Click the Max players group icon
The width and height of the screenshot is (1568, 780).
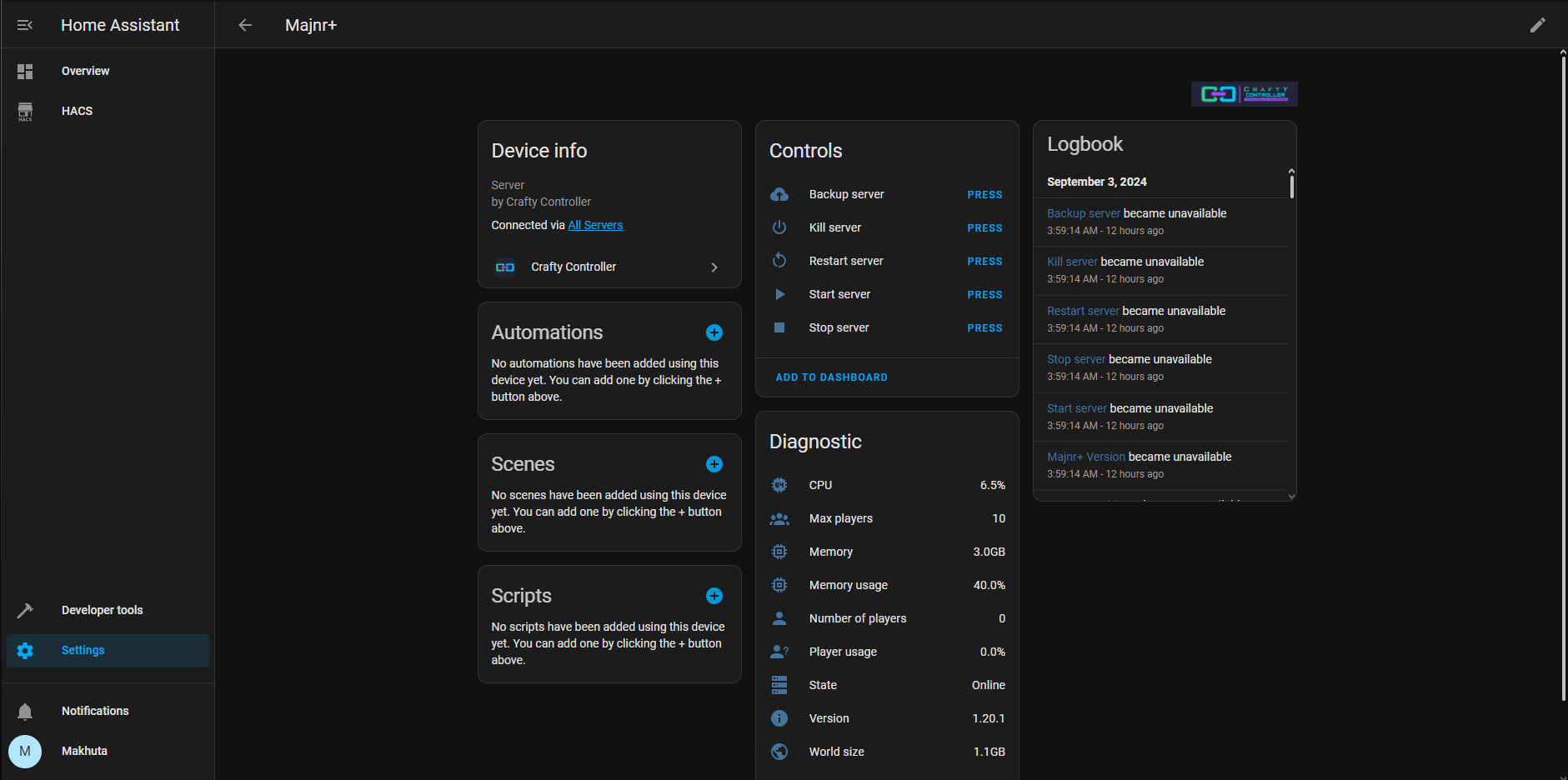coord(779,518)
